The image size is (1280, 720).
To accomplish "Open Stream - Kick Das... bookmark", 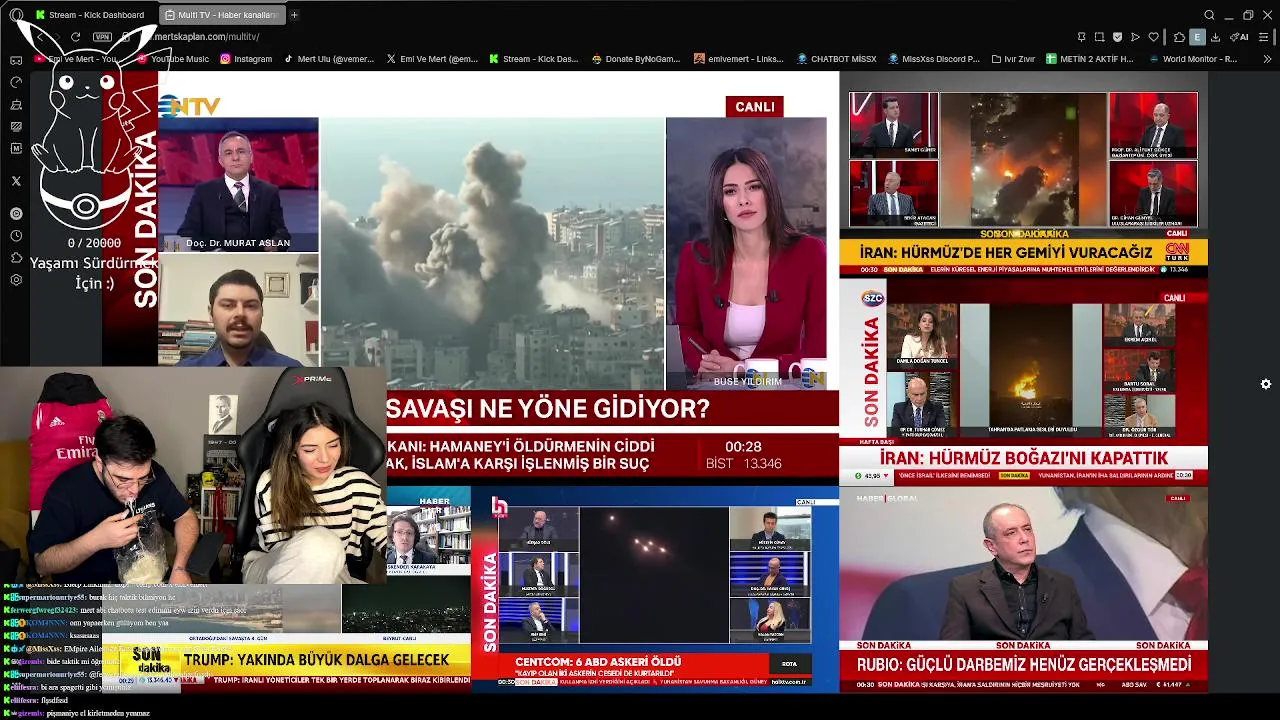I will tap(534, 59).
